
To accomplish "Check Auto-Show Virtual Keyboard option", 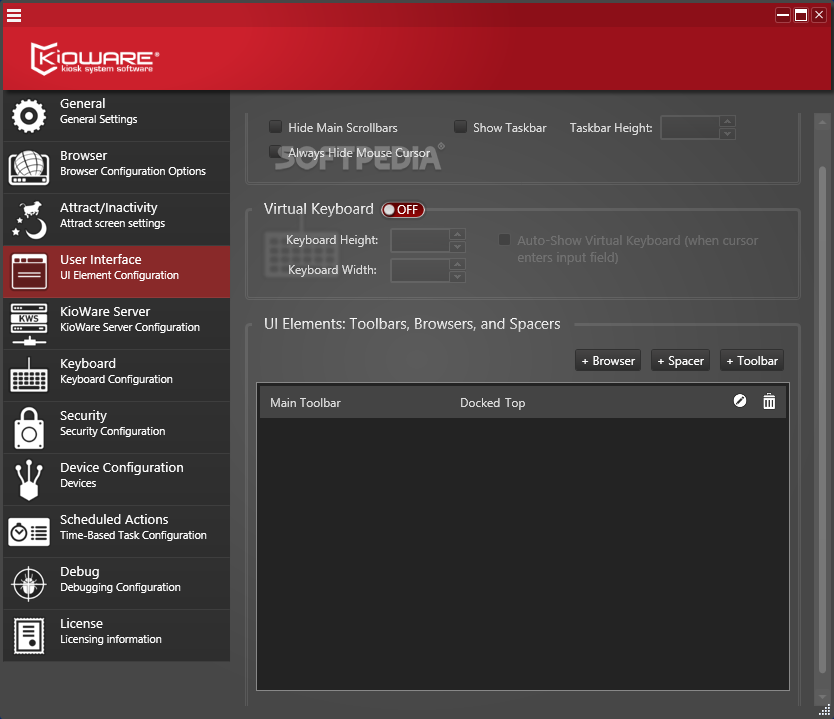I will coord(504,240).
